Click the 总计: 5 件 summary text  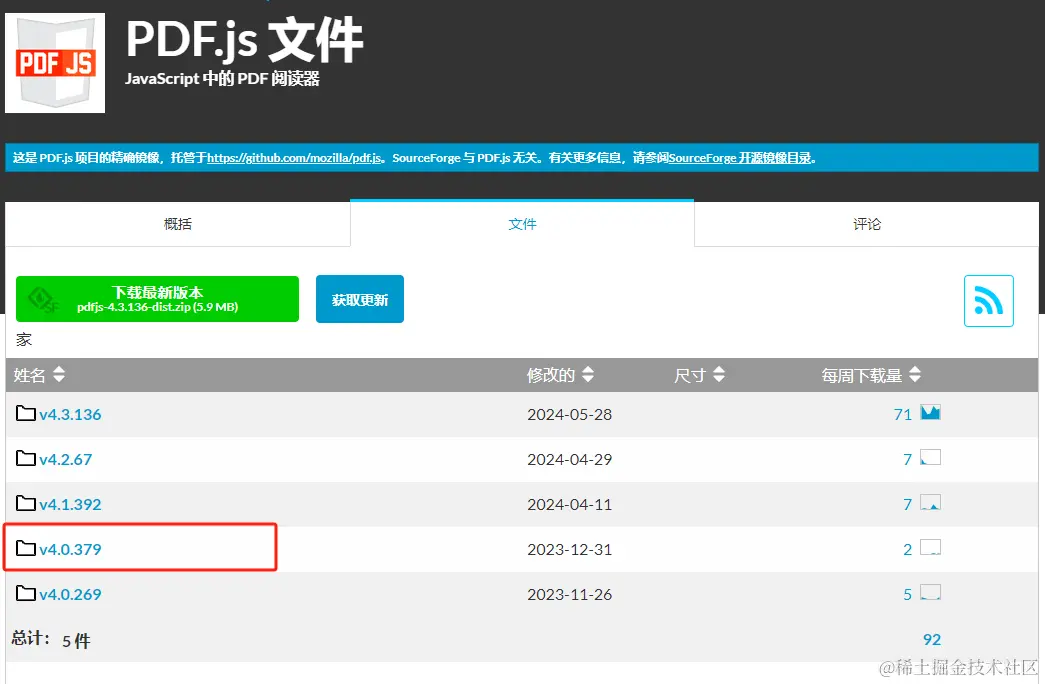pyautogui.click(x=51, y=640)
